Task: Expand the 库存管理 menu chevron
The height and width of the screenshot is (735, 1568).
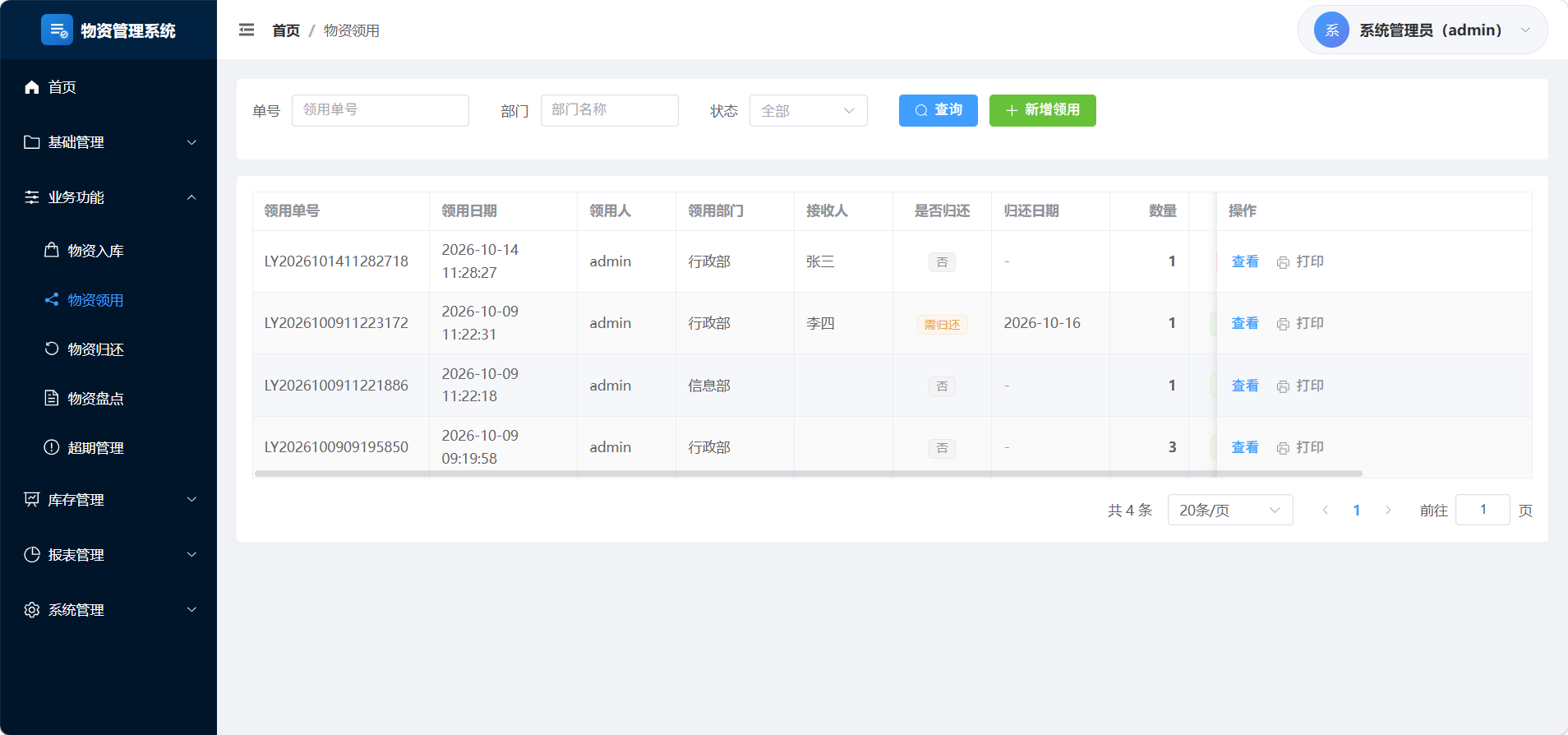Action: (191, 500)
